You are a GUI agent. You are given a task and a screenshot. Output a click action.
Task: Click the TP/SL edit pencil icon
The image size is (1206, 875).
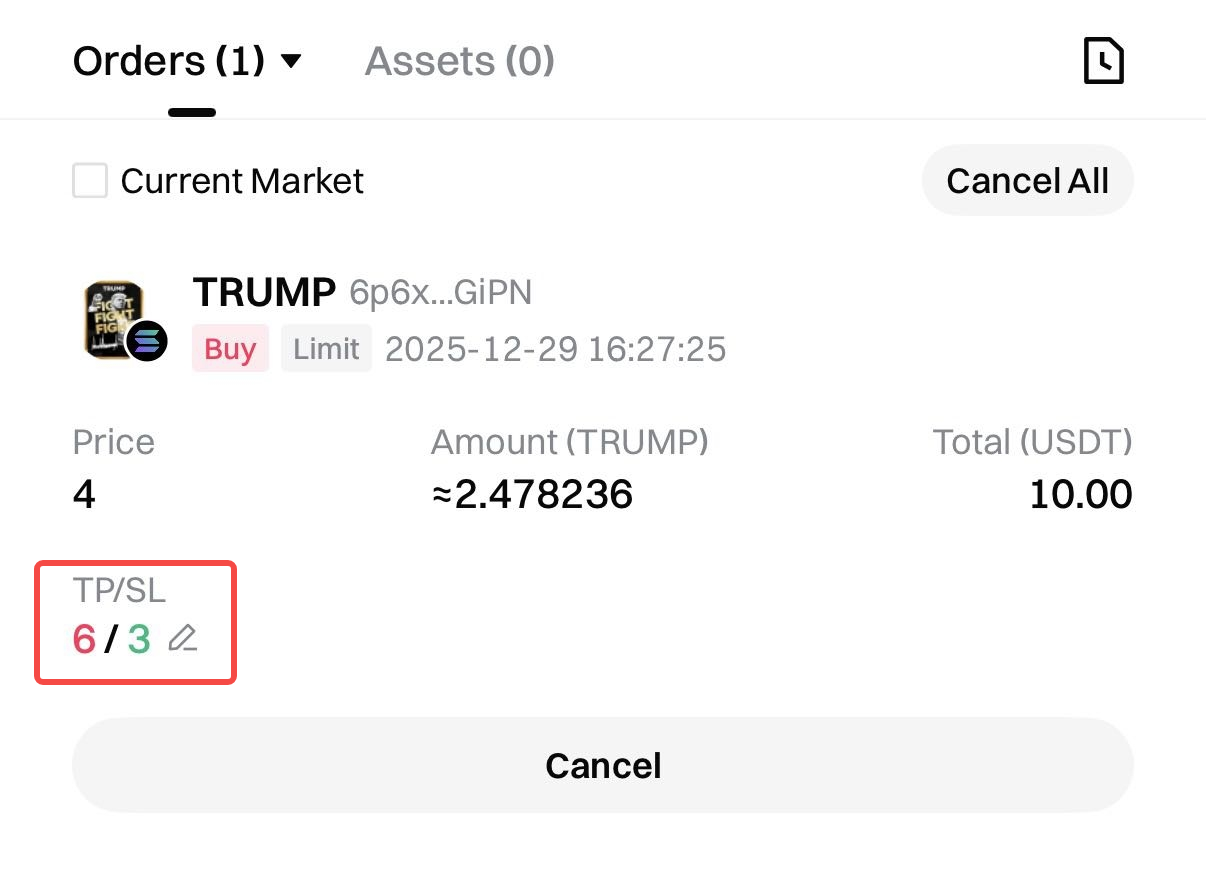(182, 638)
